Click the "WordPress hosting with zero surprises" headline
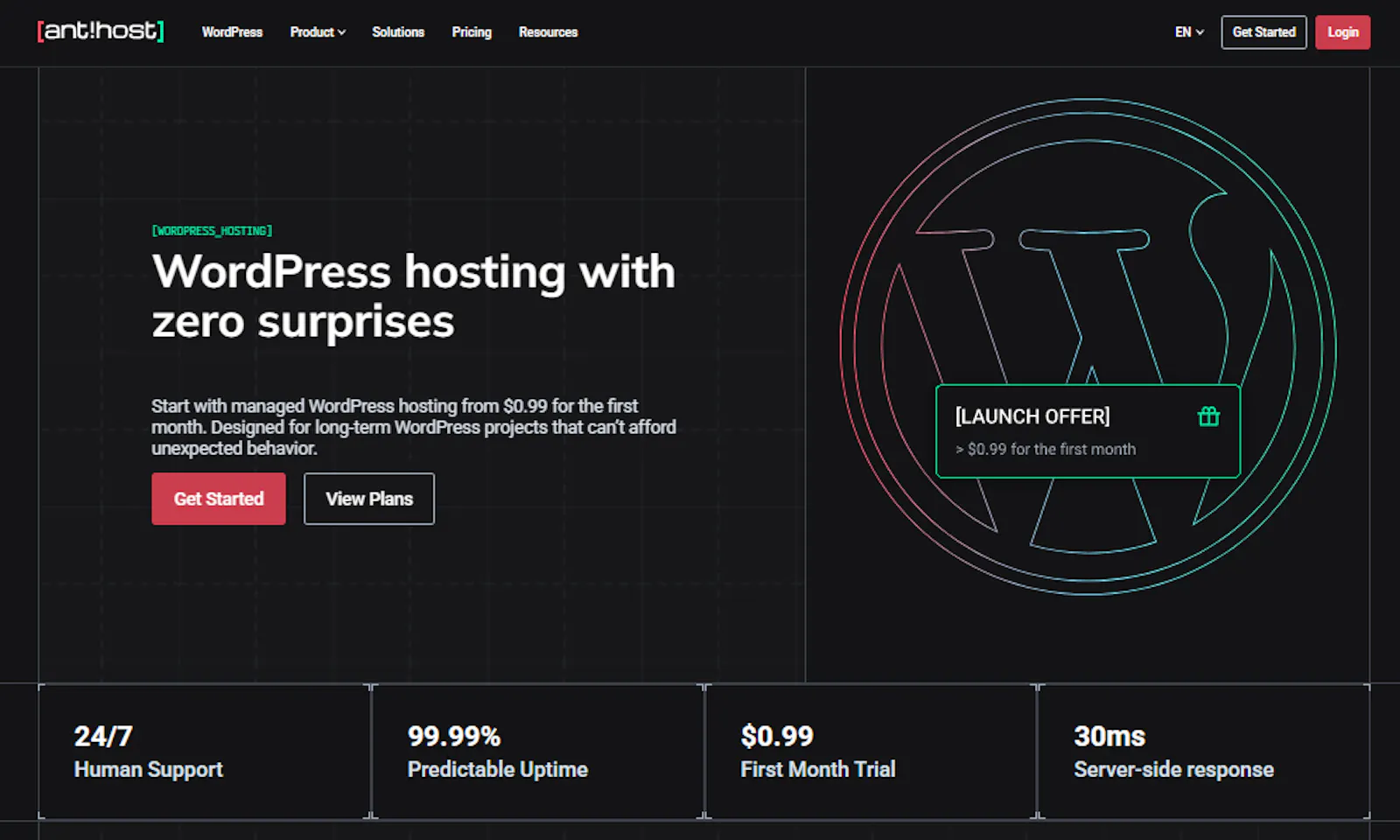Screen dimensions: 1400x840 point(414,296)
